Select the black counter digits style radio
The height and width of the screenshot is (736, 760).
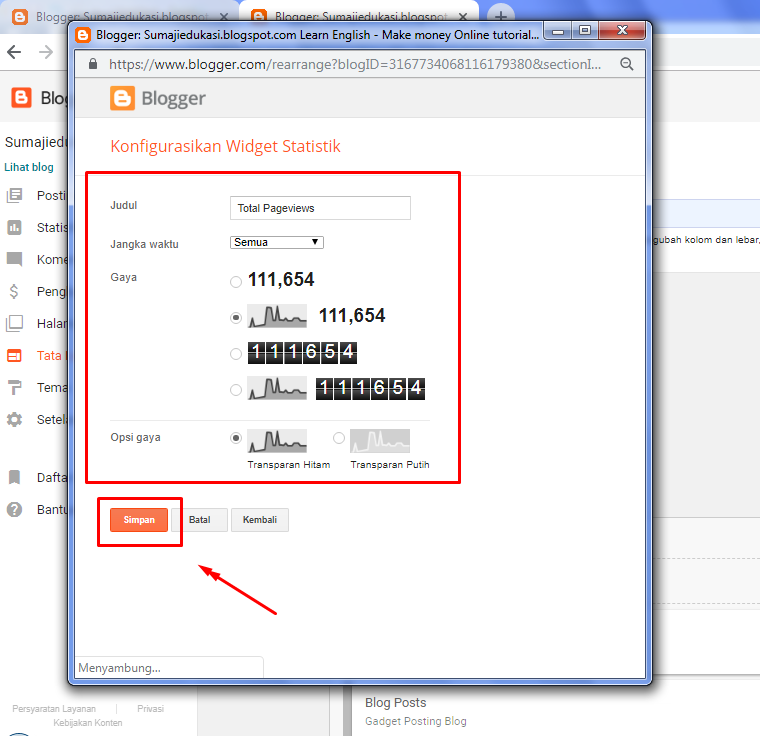pyautogui.click(x=236, y=354)
